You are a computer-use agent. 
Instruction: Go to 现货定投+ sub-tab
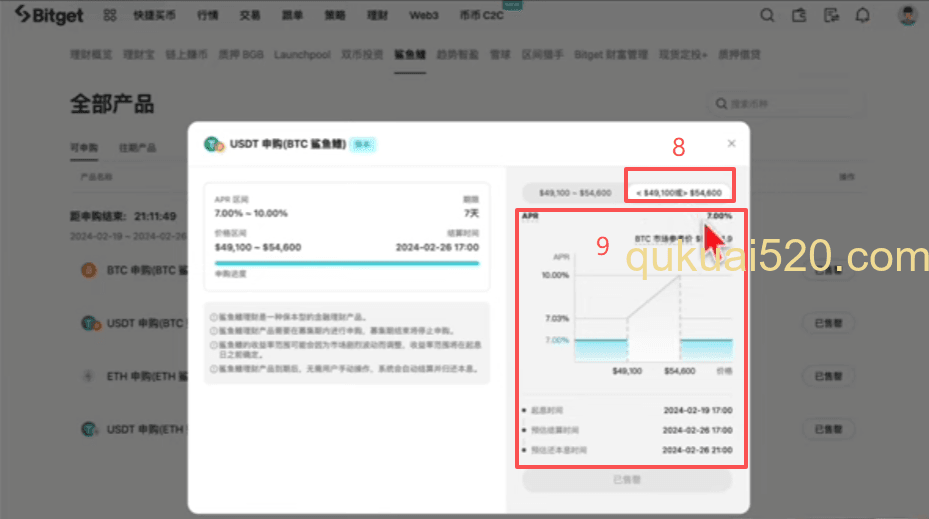pyautogui.click(x=683, y=55)
